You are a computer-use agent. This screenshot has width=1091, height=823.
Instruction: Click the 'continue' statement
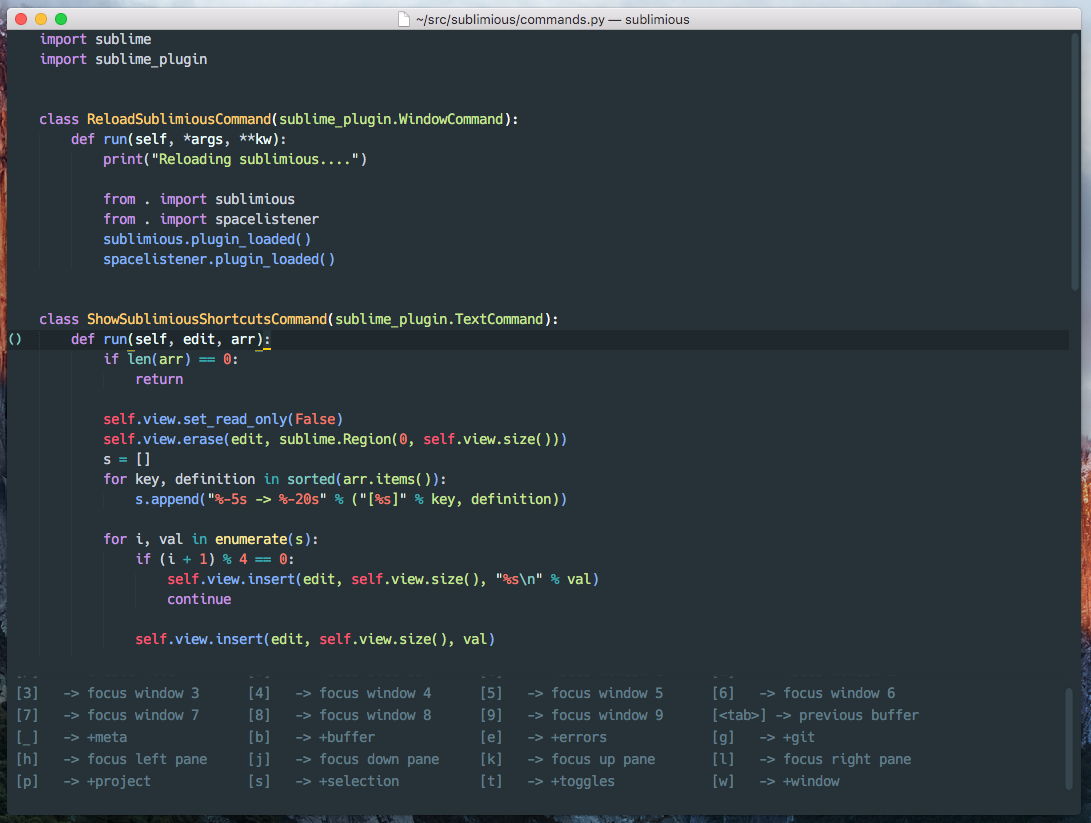(199, 600)
